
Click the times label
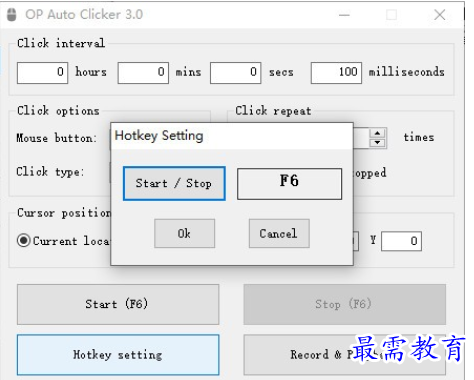click(x=419, y=137)
